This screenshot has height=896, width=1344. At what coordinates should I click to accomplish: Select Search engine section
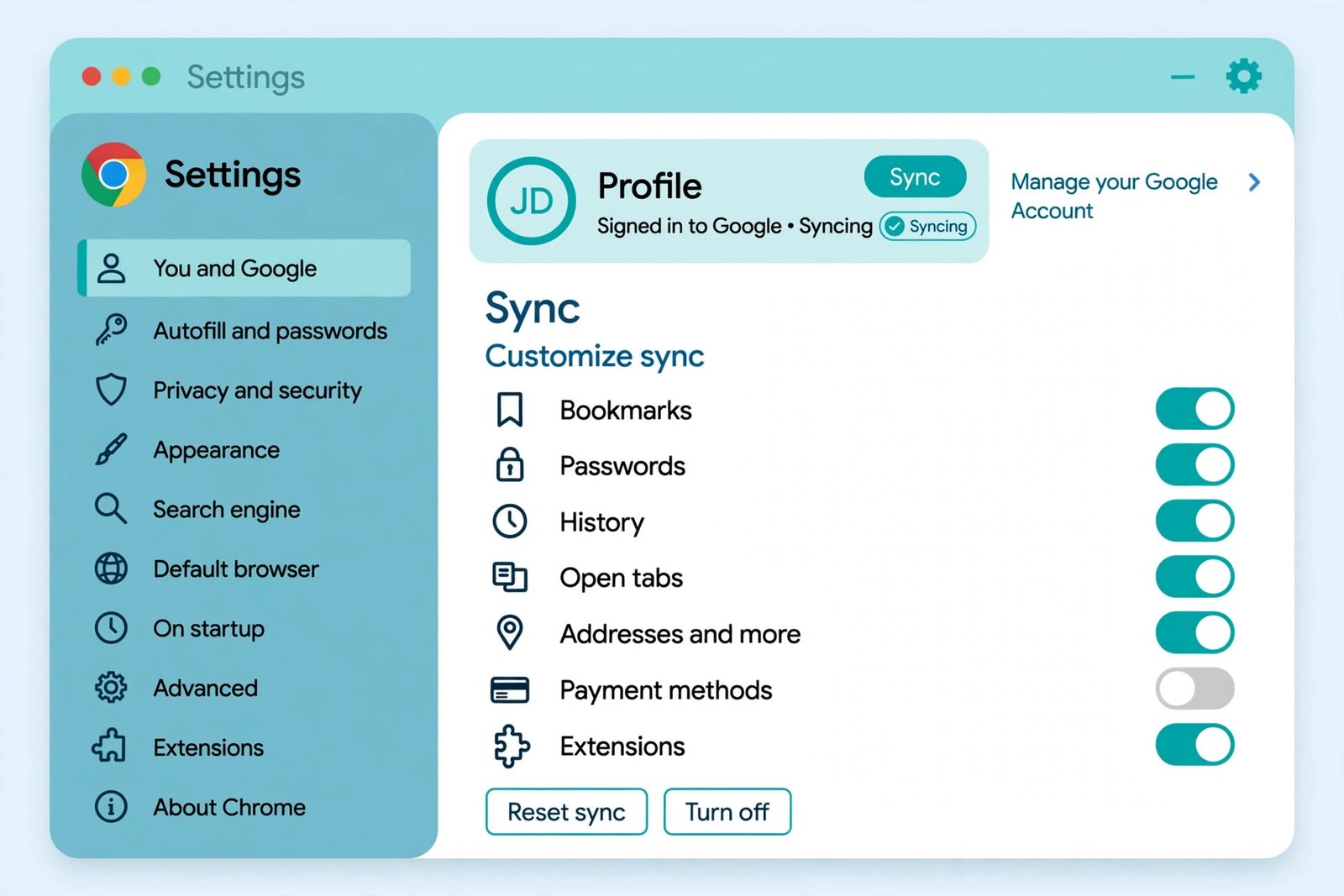pos(244,509)
